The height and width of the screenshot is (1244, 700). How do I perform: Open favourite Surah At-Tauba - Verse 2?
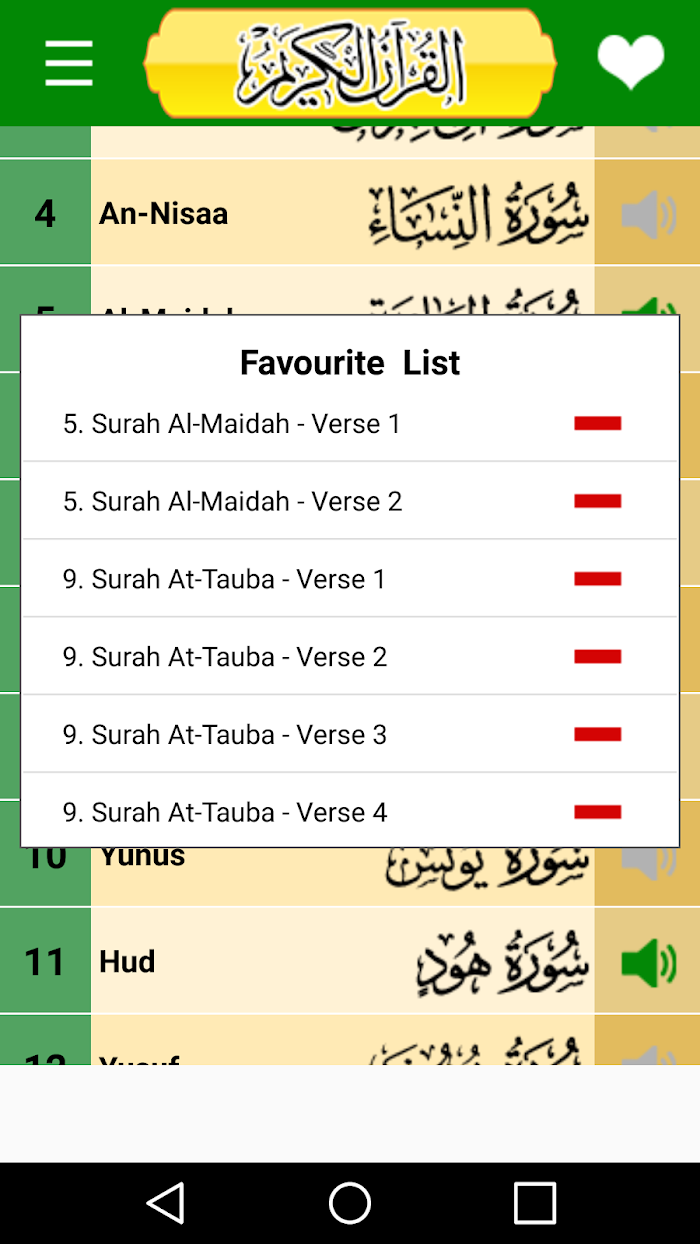click(225, 657)
